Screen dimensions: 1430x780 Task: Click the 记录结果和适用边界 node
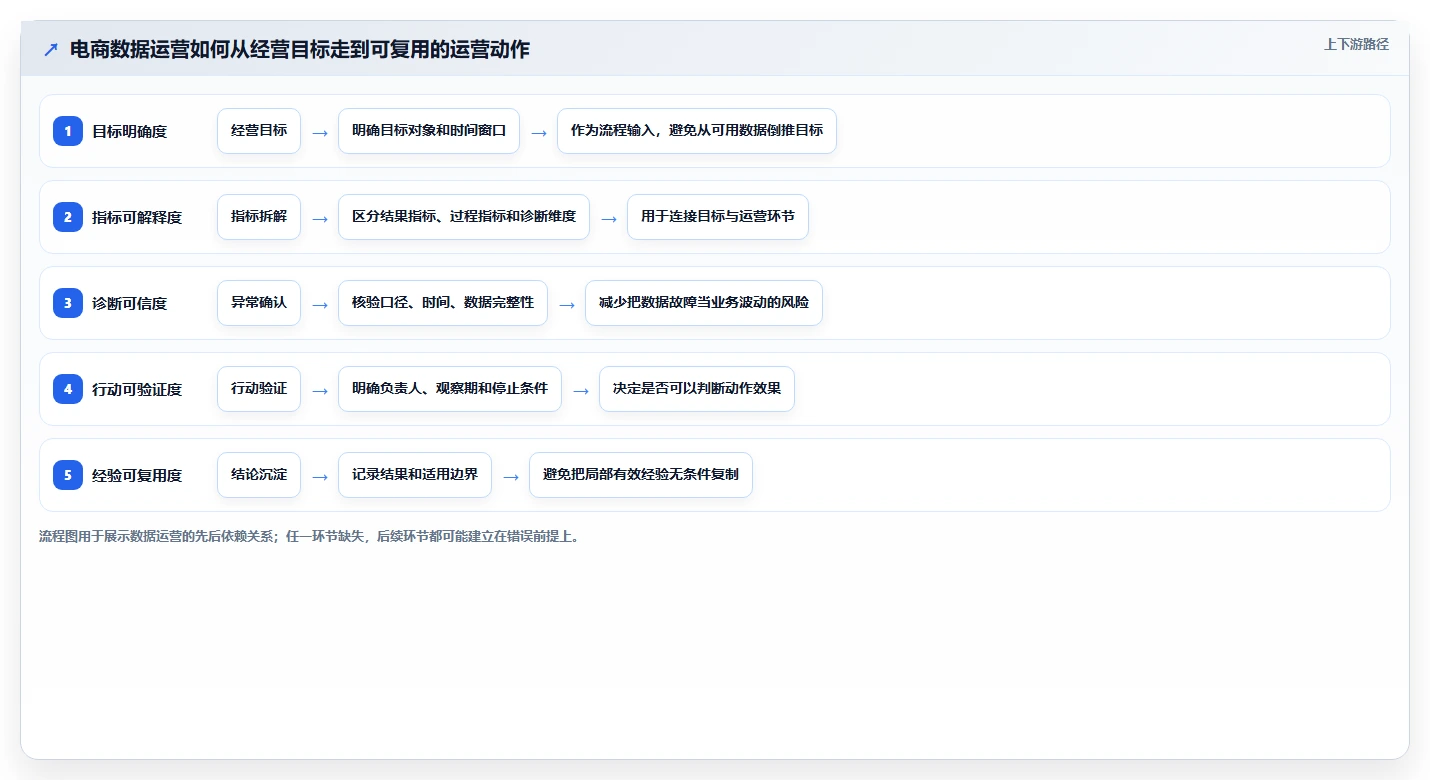[415, 475]
